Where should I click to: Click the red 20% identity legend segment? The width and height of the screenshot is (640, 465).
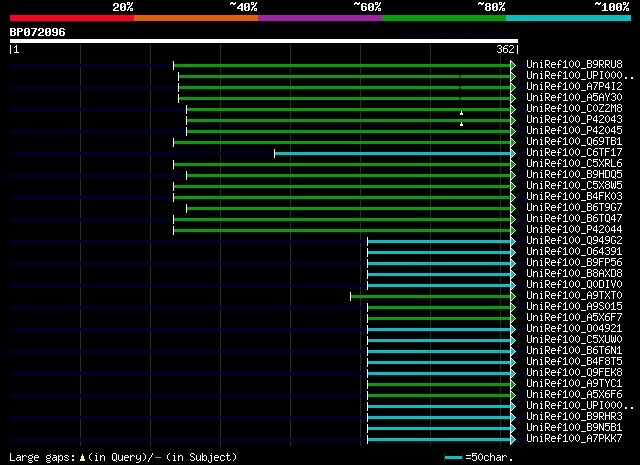tap(72, 18)
